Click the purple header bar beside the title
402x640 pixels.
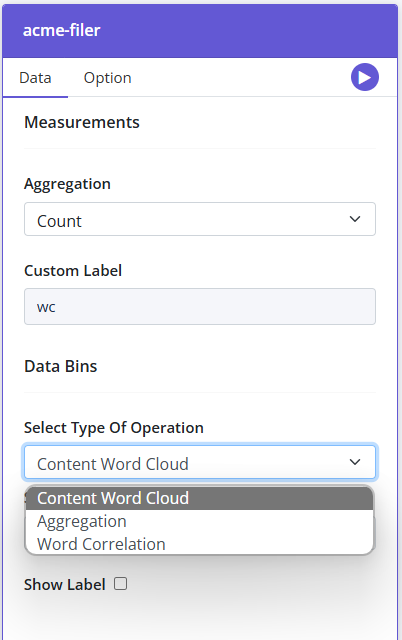point(249,31)
